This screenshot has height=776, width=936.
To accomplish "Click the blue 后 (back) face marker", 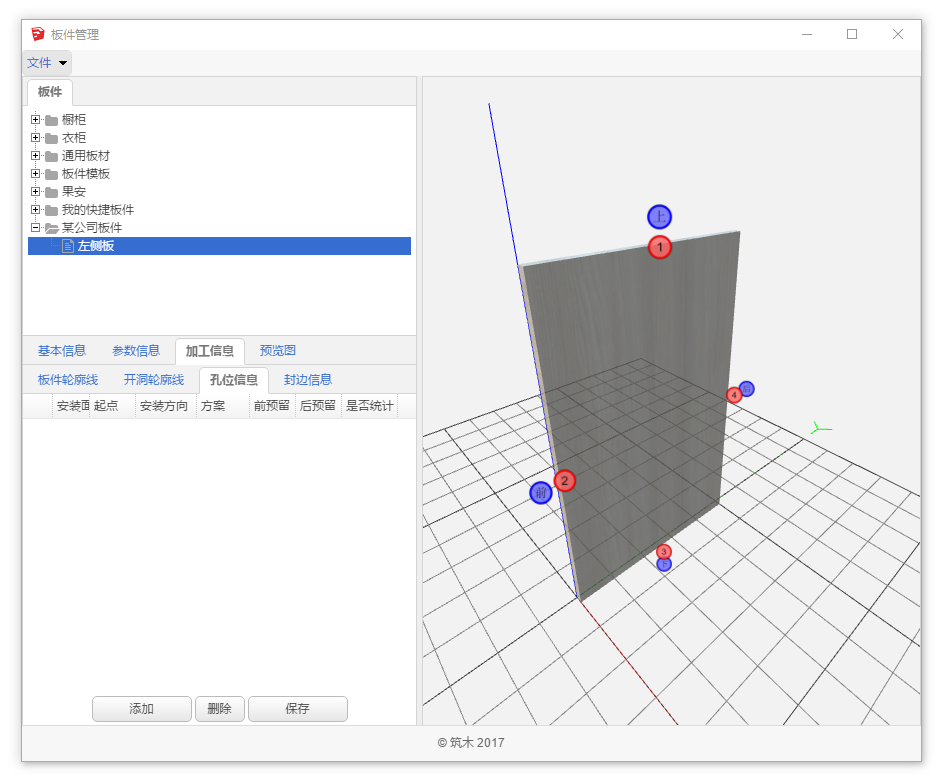I will (x=747, y=388).
